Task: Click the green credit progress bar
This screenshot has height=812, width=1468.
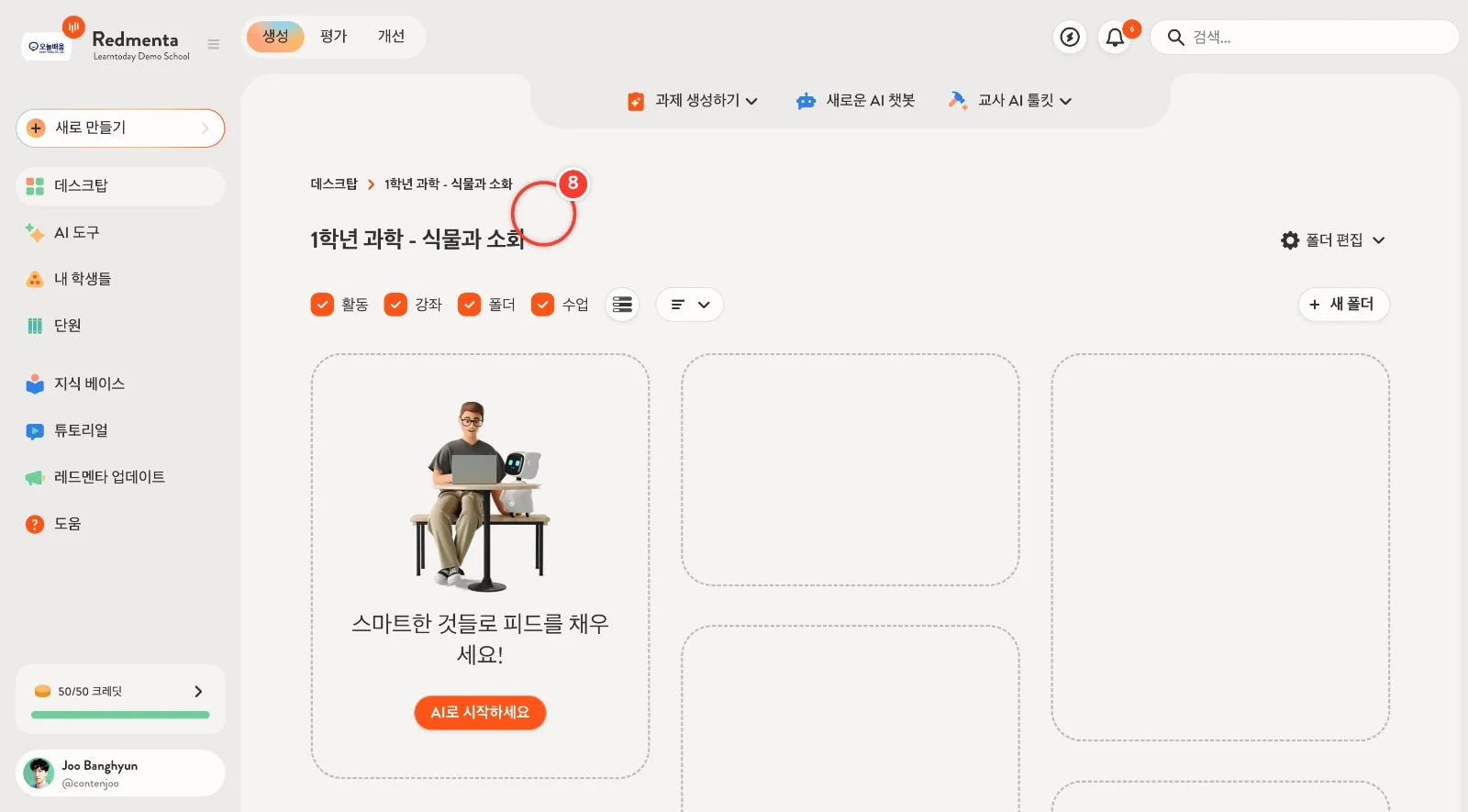Action: tap(120, 715)
